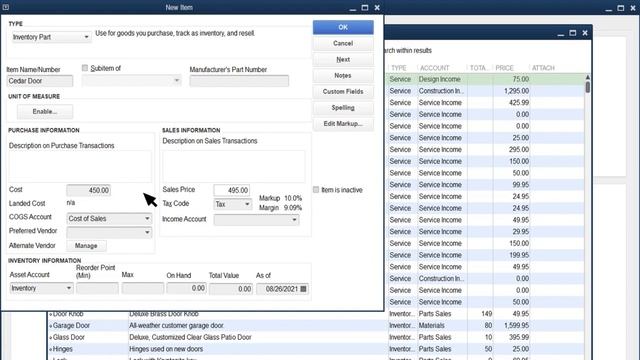Sort Item List by ACCOUNT column header
The image size is (640, 360).
point(435,68)
